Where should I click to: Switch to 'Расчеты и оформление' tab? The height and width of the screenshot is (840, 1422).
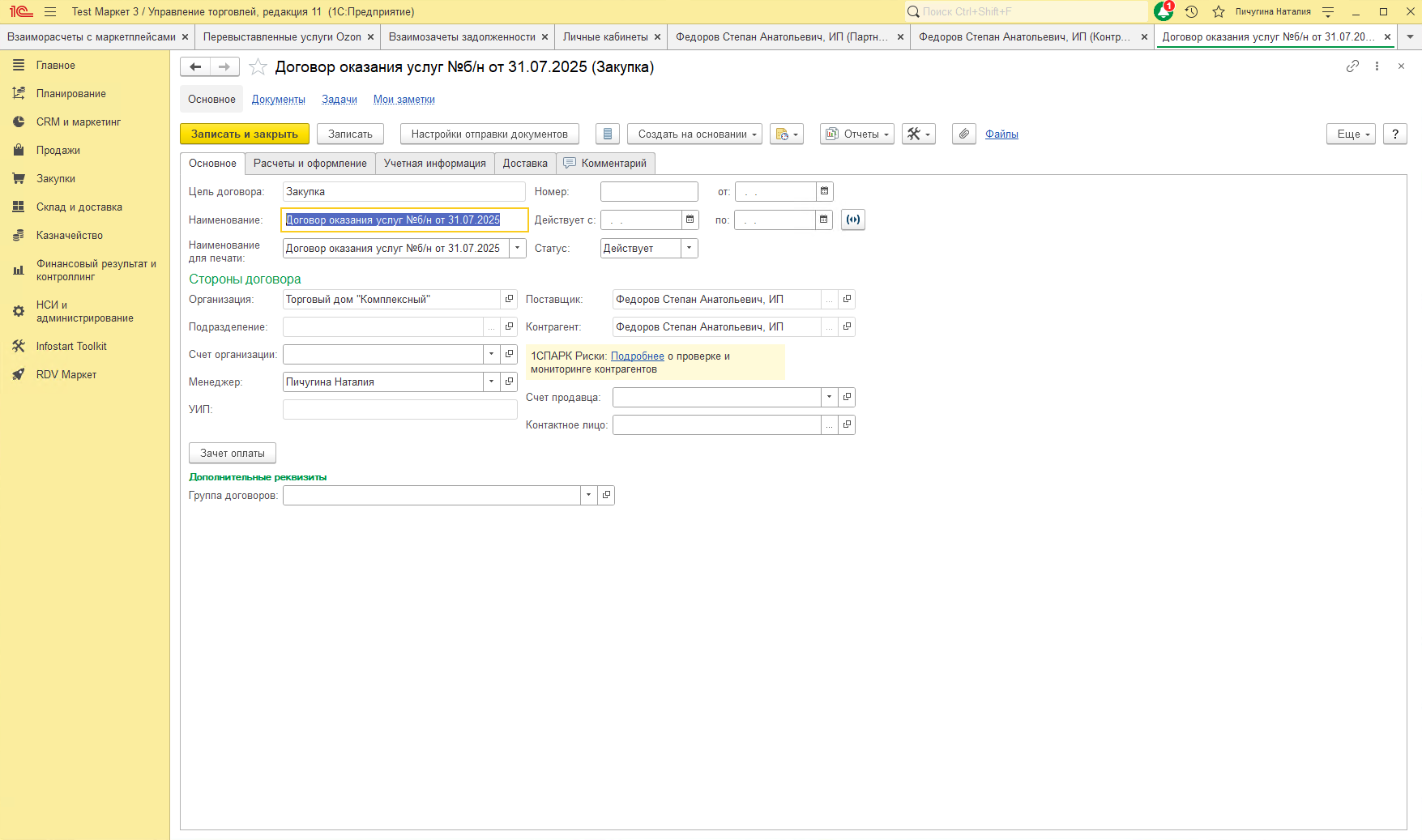[x=310, y=164]
